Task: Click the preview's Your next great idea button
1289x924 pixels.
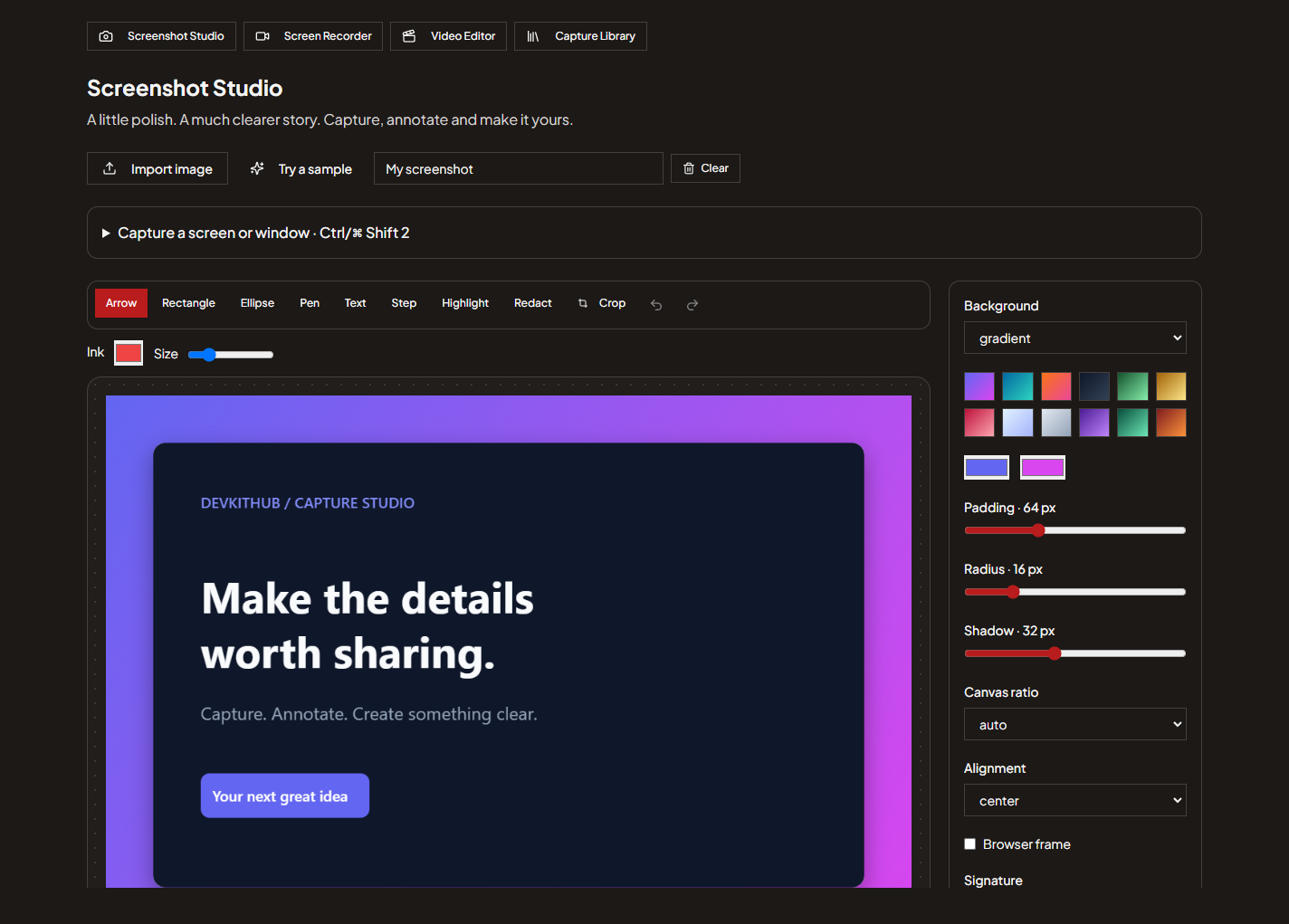Action: pyautogui.click(x=285, y=795)
